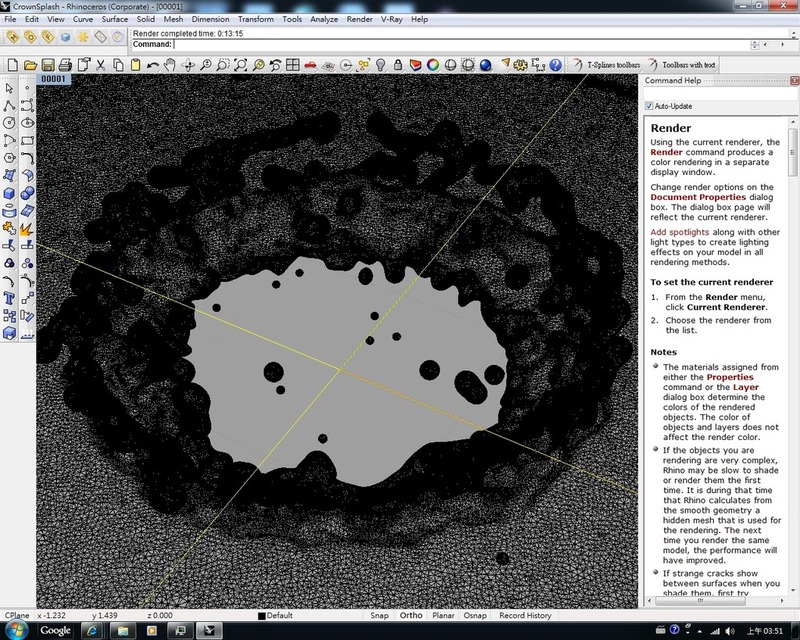Open Options with the gear icon
The width and height of the screenshot is (800, 640).
coord(520,65)
